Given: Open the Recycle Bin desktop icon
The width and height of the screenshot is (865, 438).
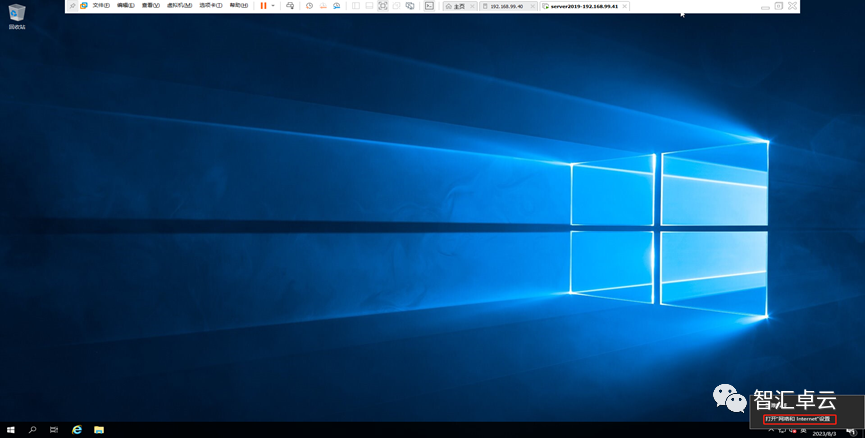Looking at the screenshot, I should point(17,17).
